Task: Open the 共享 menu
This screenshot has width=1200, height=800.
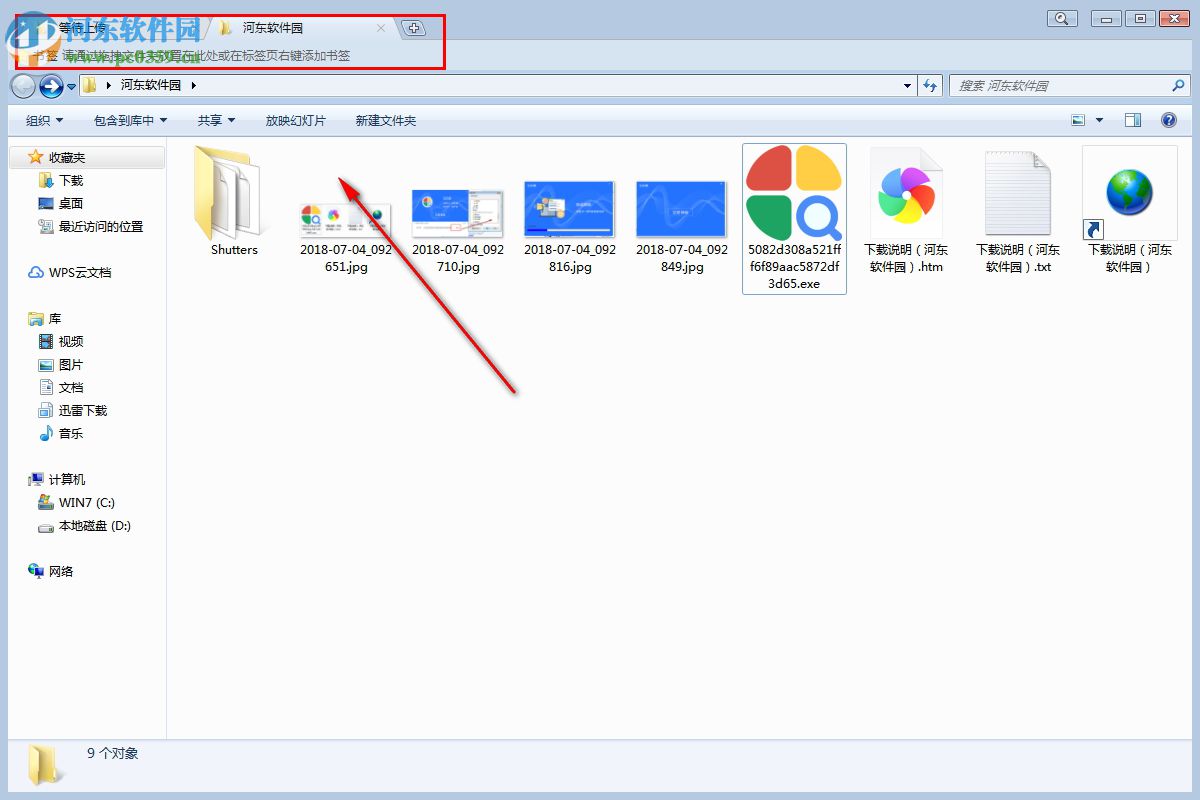Action: 216,120
